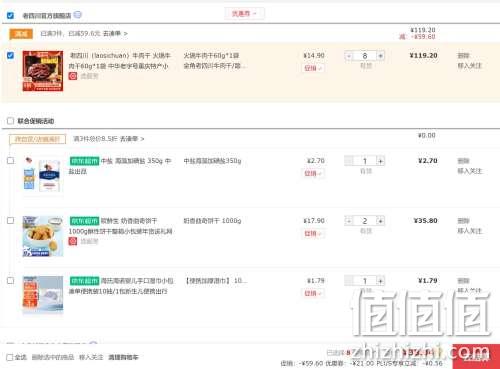The image size is (500, 369).
Task: Check the 350g salt item checkbox
Action: tap(10, 161)
